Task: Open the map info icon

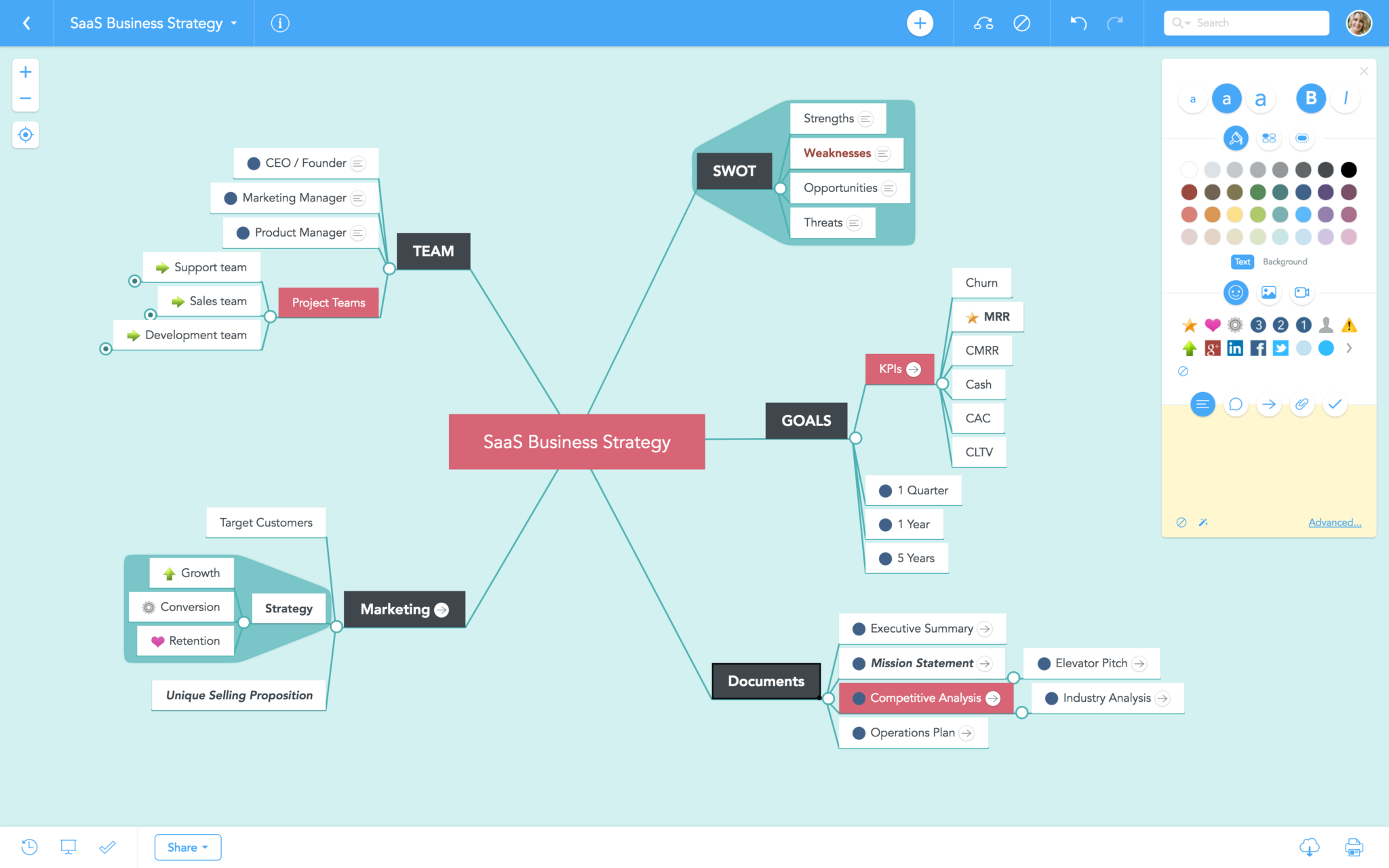Action: pos(280,23)
